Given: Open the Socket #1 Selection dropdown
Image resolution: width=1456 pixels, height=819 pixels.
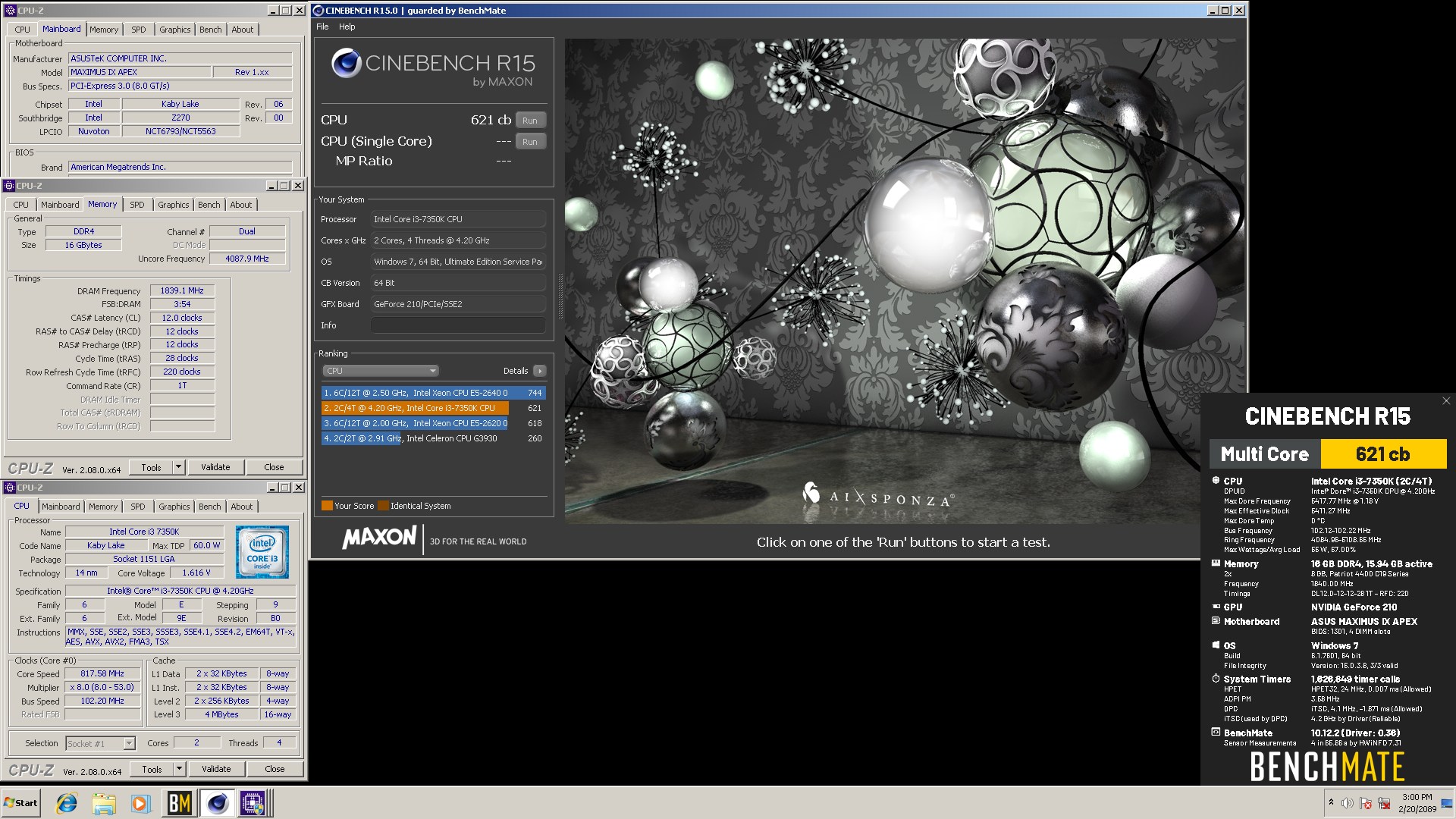Looking at the screenshot, I should pyautogui.click(x=100, y=744).
